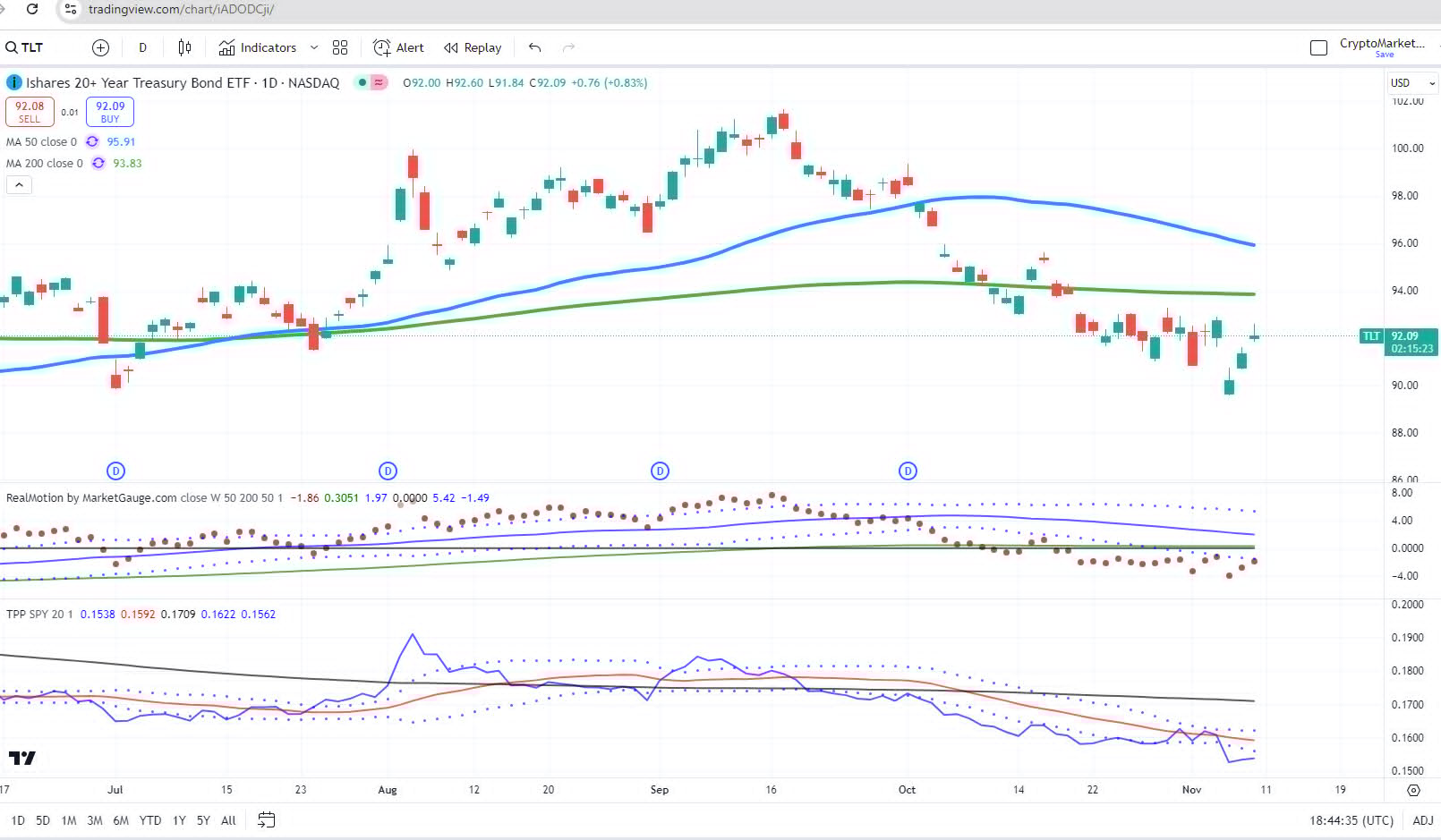
Task: Click refresh icon next to MA 50
Action: [92, 141]
